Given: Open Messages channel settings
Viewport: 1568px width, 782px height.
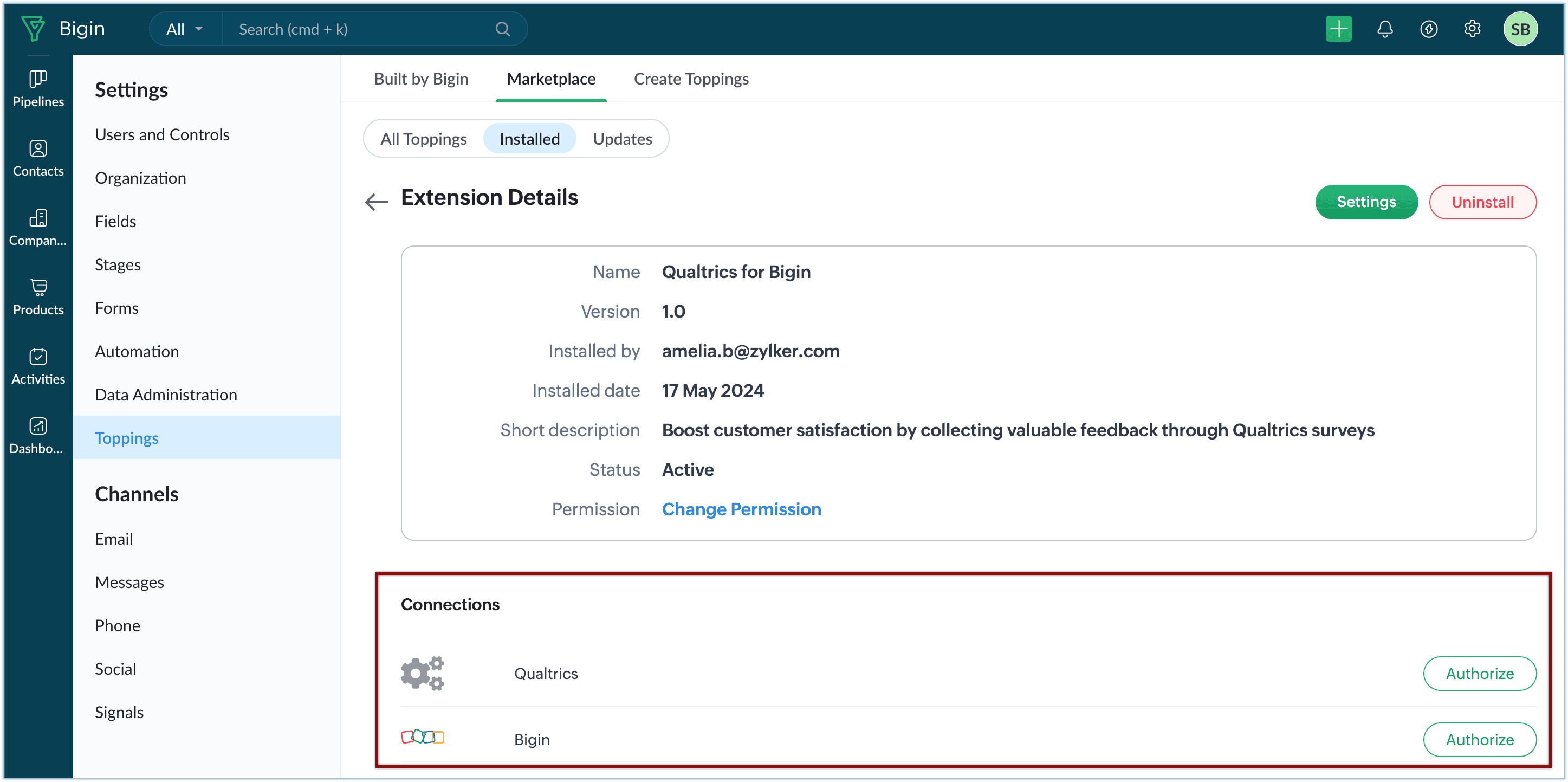Looking at the screenshot, I should 129,582.
